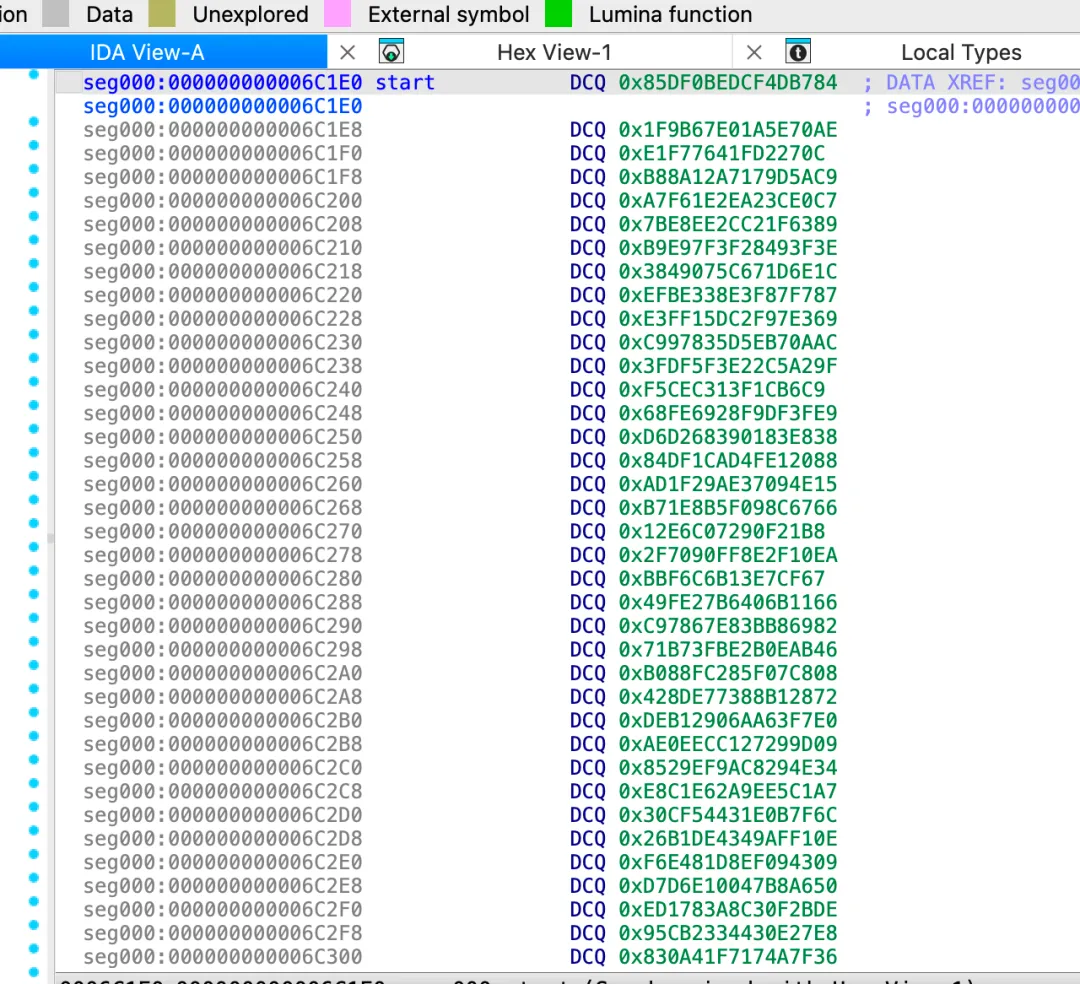1080x984 pixels.
Task: Click address seg000:000000000006C2A0
Action: (x=222, y=673)
